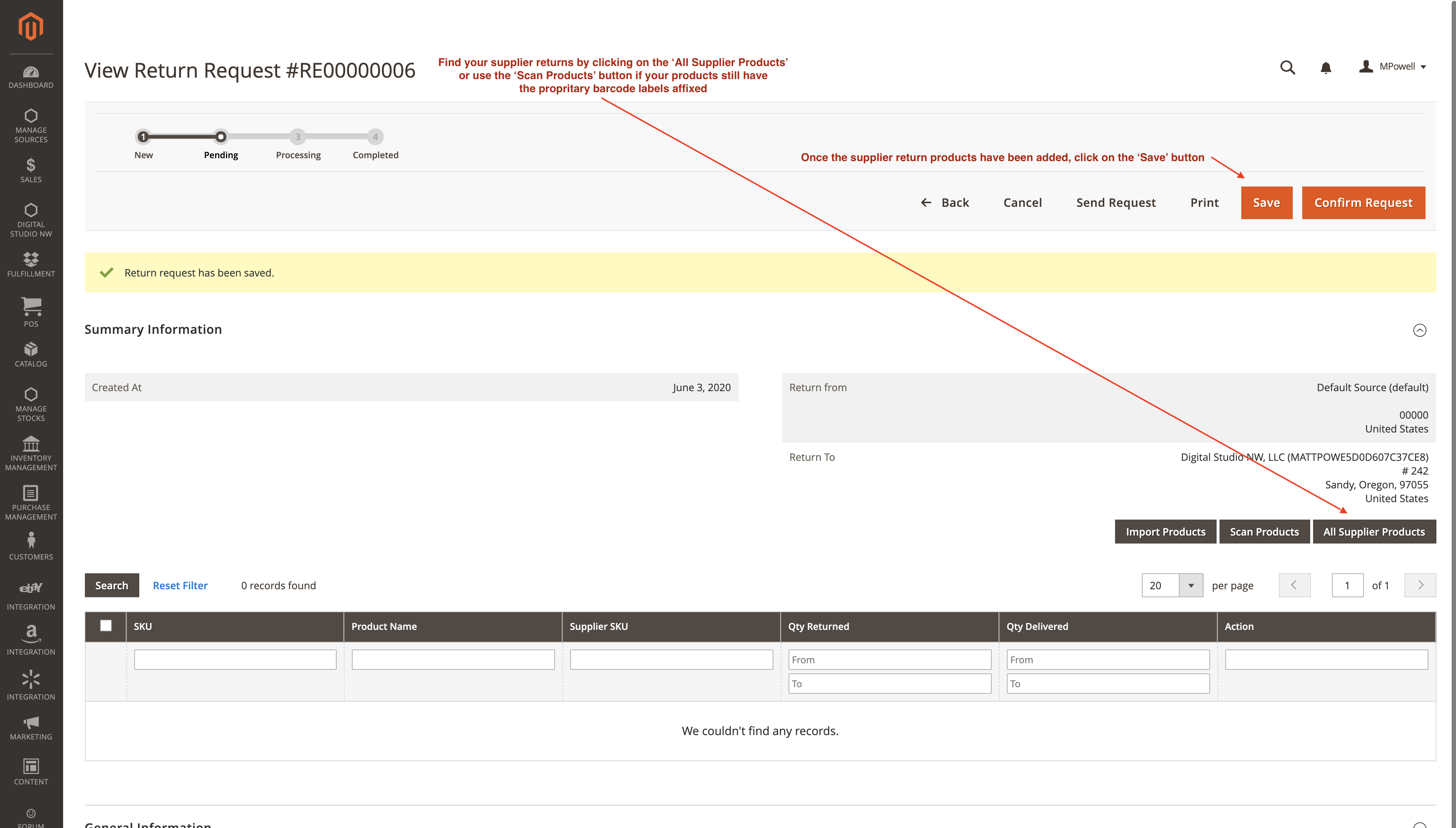
Task: Open the Fulfillment sidebar icon
Action: pyautogui.click(x=31, y=265)
